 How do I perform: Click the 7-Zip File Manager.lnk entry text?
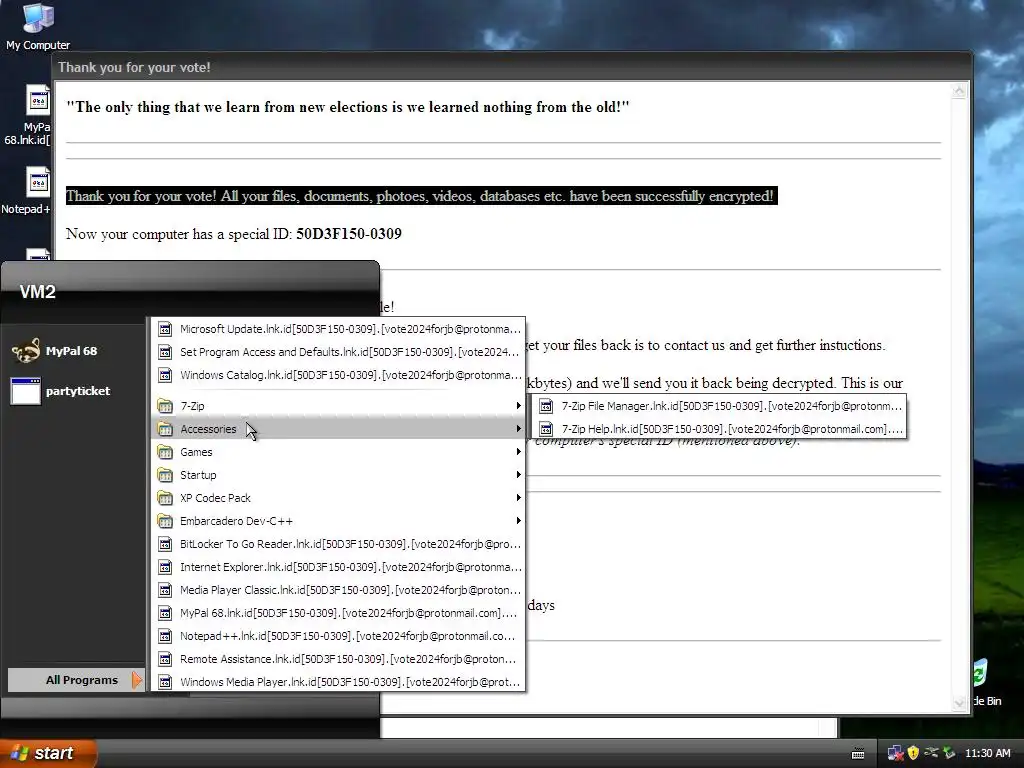click(x=731, y=406)
